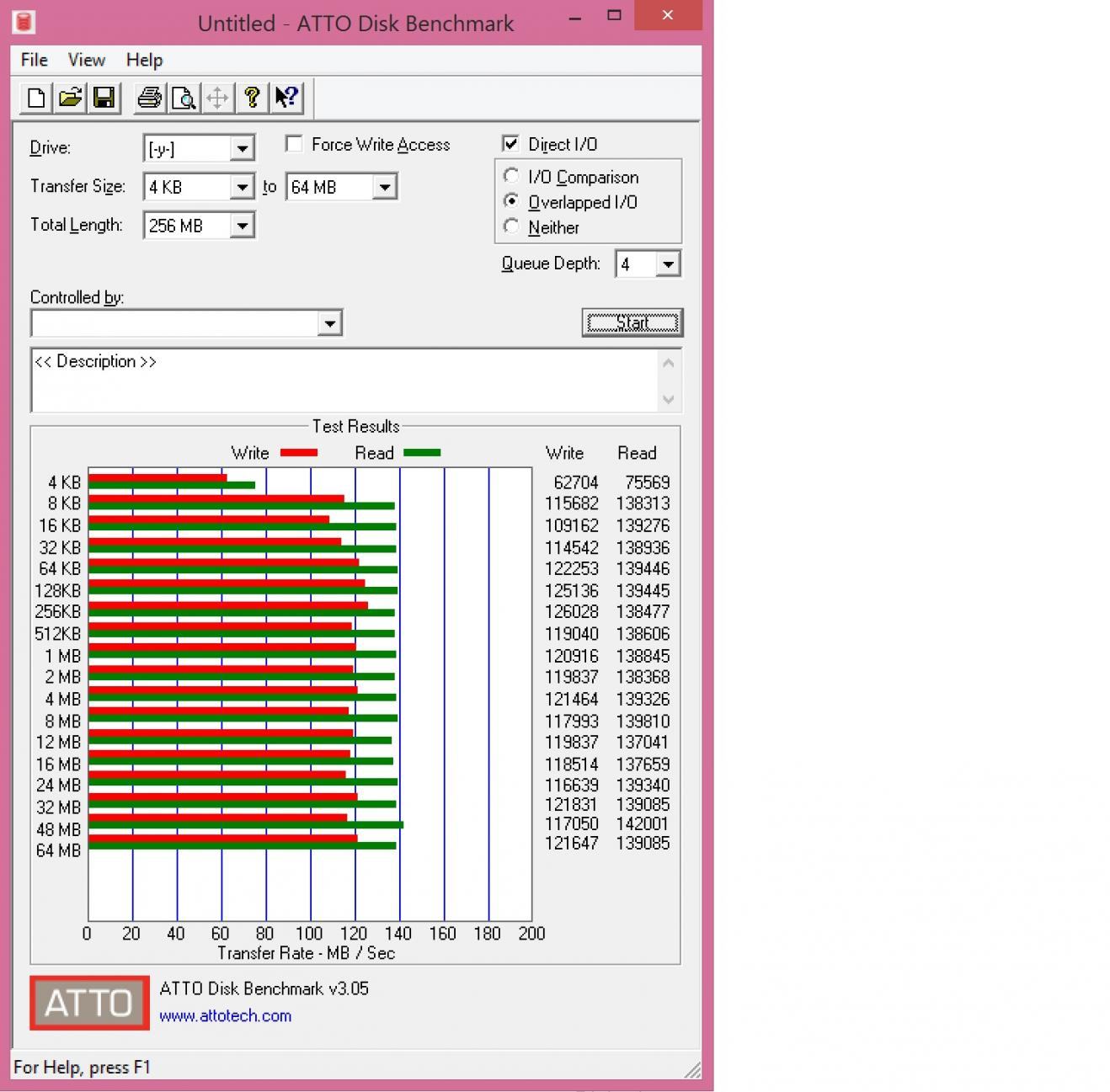Open the Help menu
Viewport: 1110px width, 1092px height.
144,60
